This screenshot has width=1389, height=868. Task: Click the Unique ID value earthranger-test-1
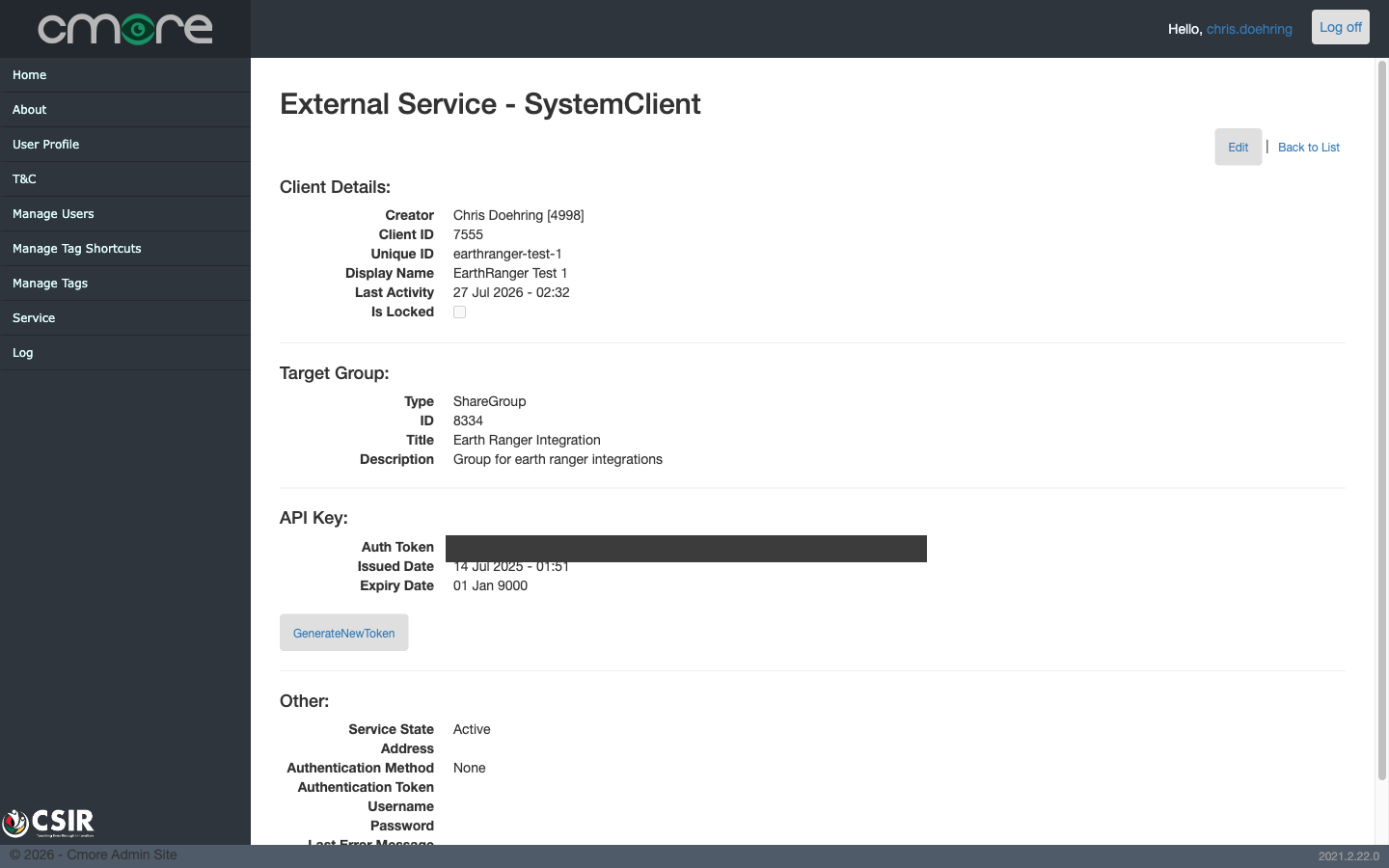[x=507, y=254]
